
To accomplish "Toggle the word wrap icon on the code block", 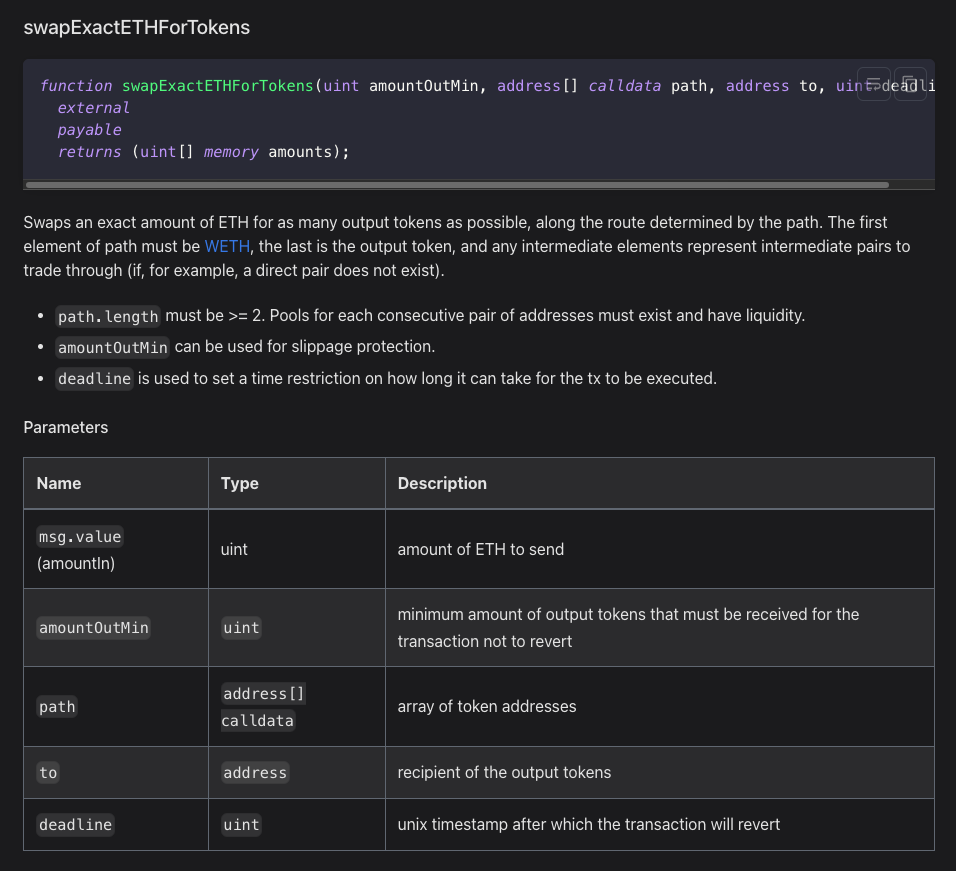I will [873, 85].
